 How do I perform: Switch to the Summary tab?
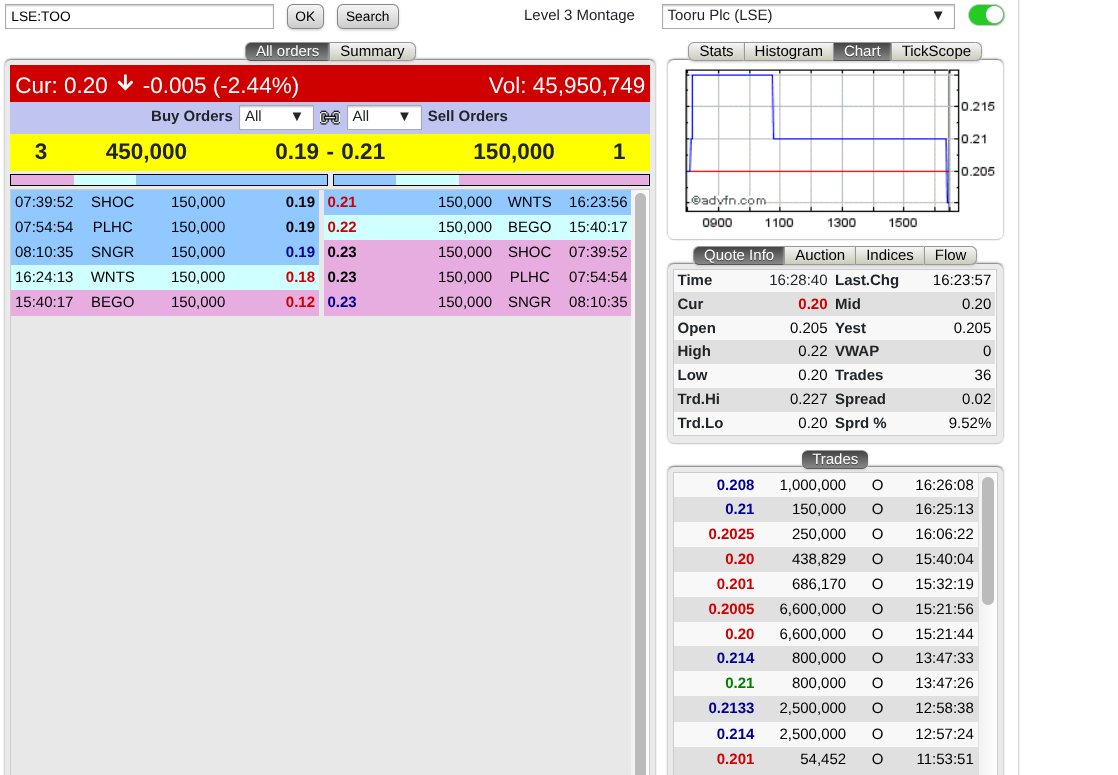[372, 51]
